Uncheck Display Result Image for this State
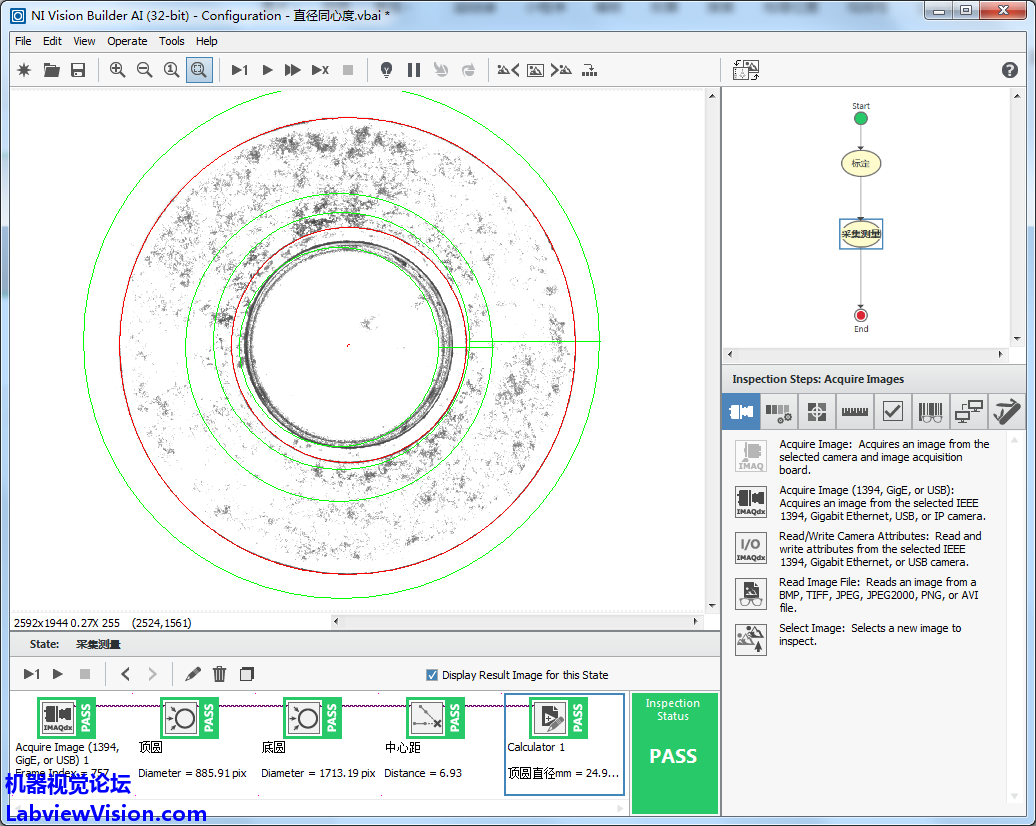The image size is (1036, 826). point(432,675)
